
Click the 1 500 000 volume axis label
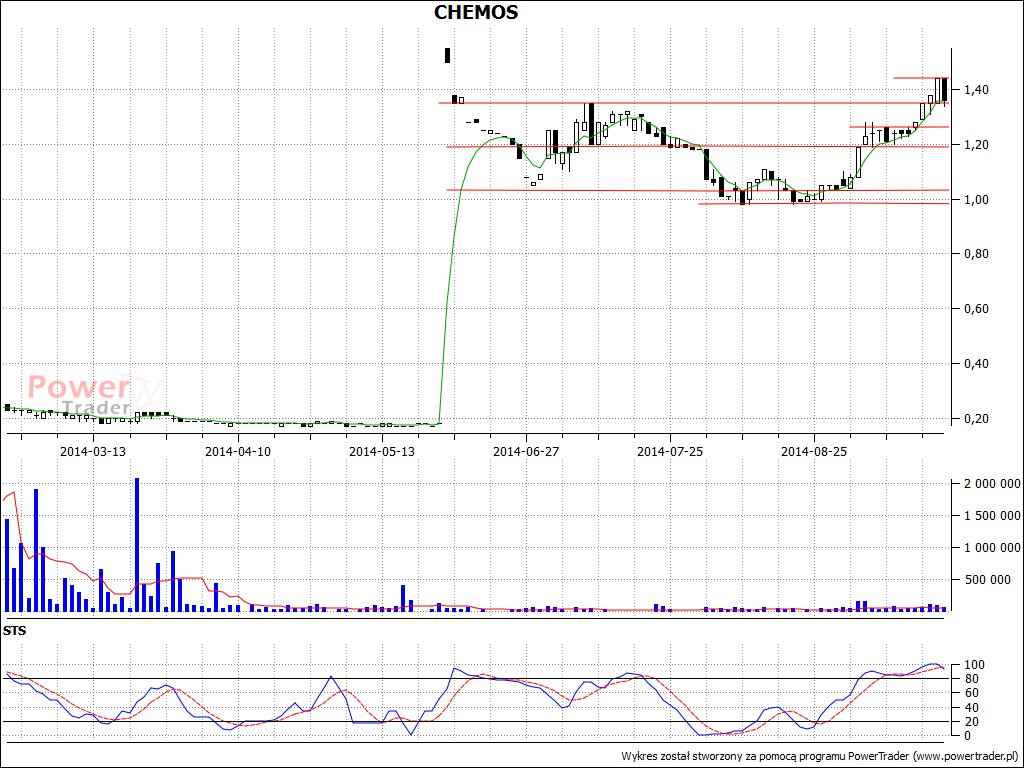[991, 516]
